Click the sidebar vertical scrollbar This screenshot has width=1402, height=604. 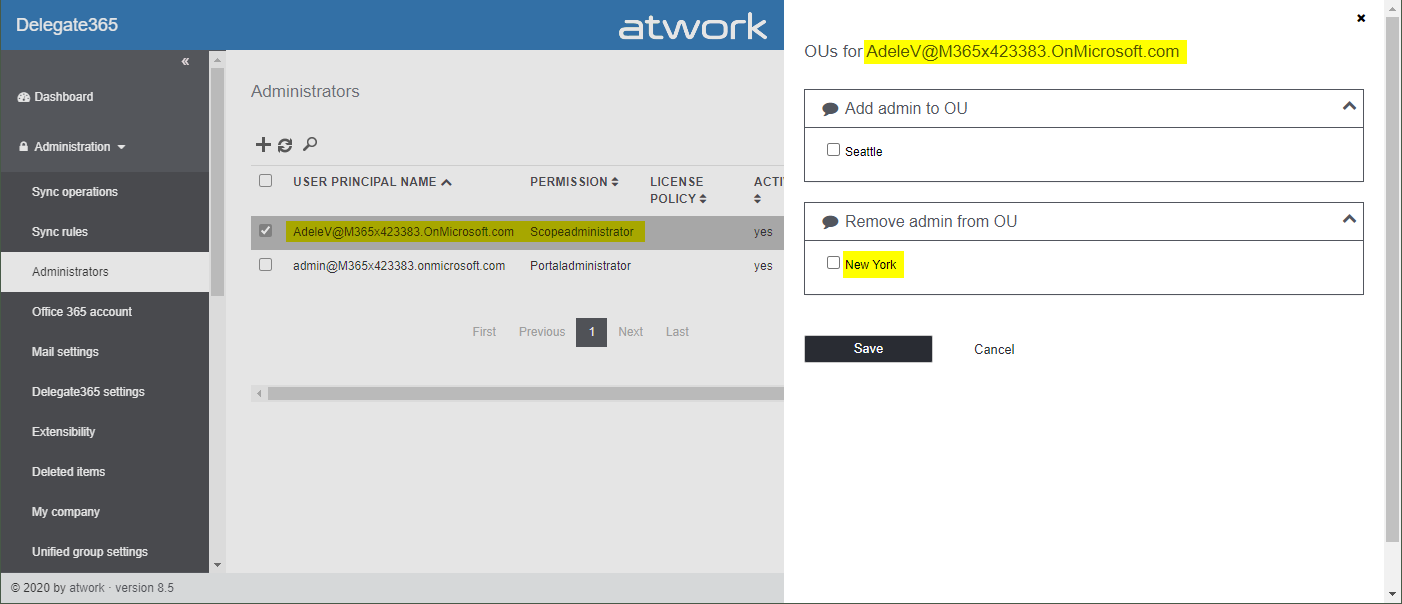pos(218,180)
